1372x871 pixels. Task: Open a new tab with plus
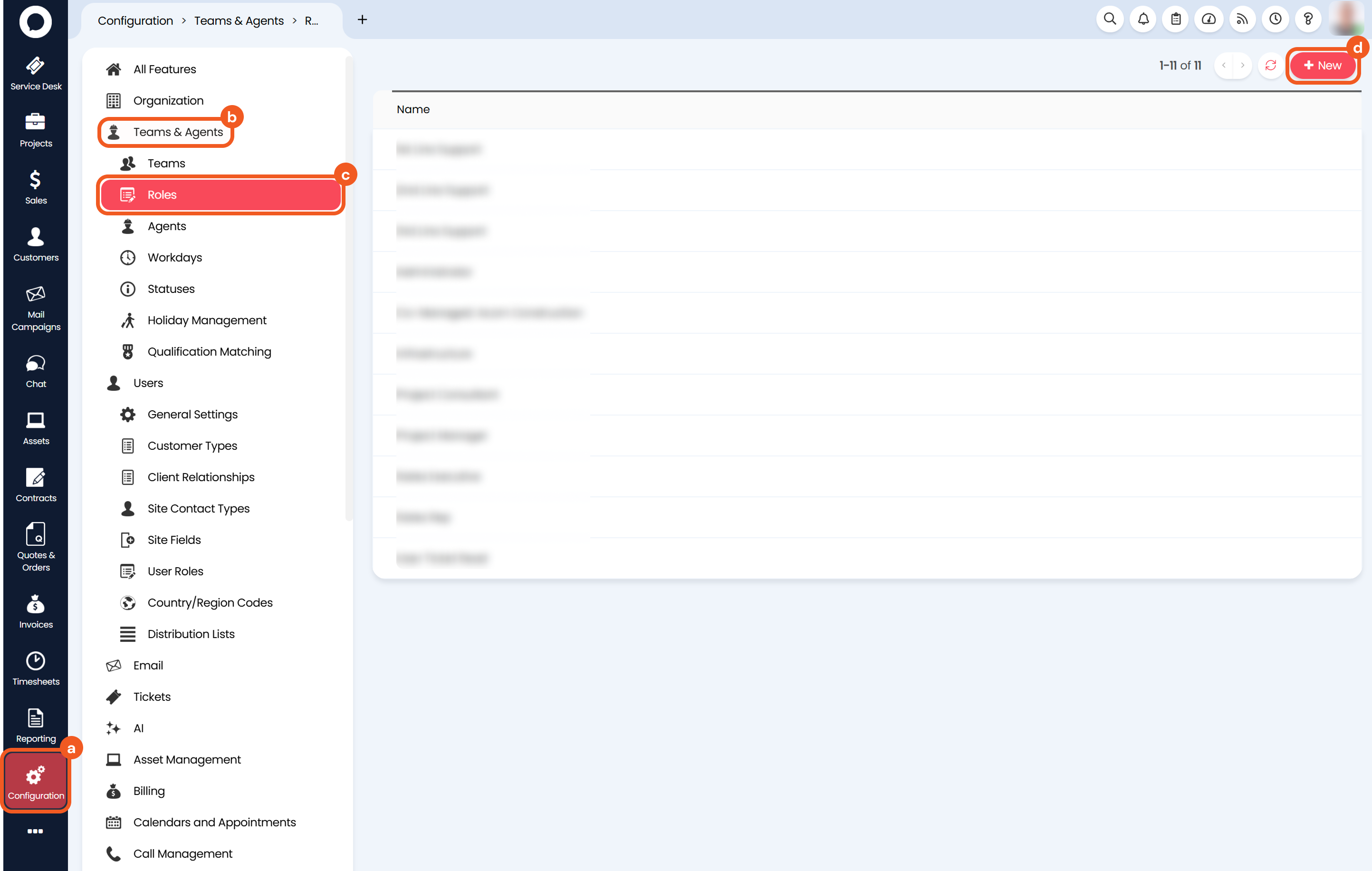click(362, 20)
